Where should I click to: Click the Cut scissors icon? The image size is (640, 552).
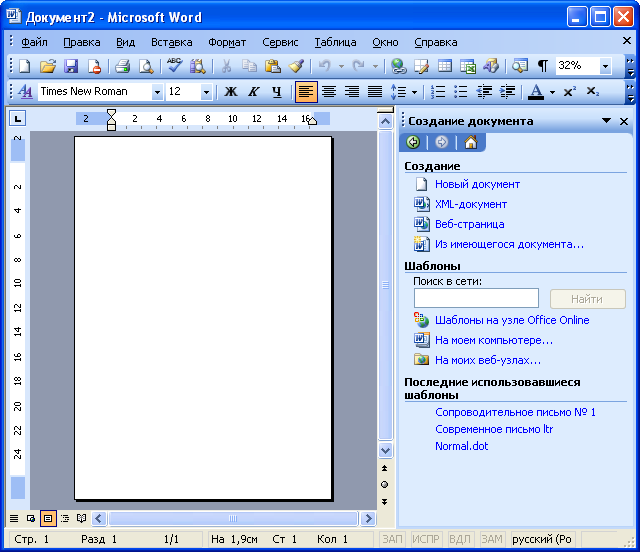(x=226, y=66)
